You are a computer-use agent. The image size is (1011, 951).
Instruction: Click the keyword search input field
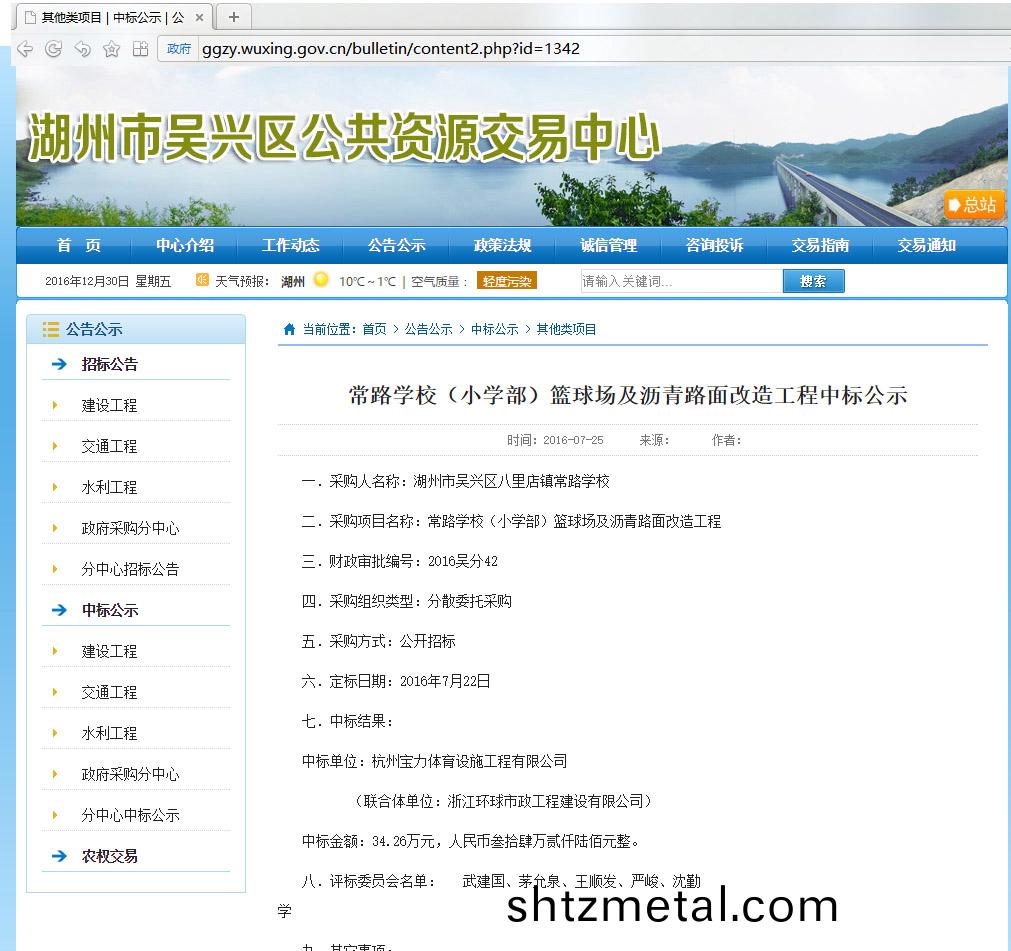pyautogui.click(x=681, y=281)
